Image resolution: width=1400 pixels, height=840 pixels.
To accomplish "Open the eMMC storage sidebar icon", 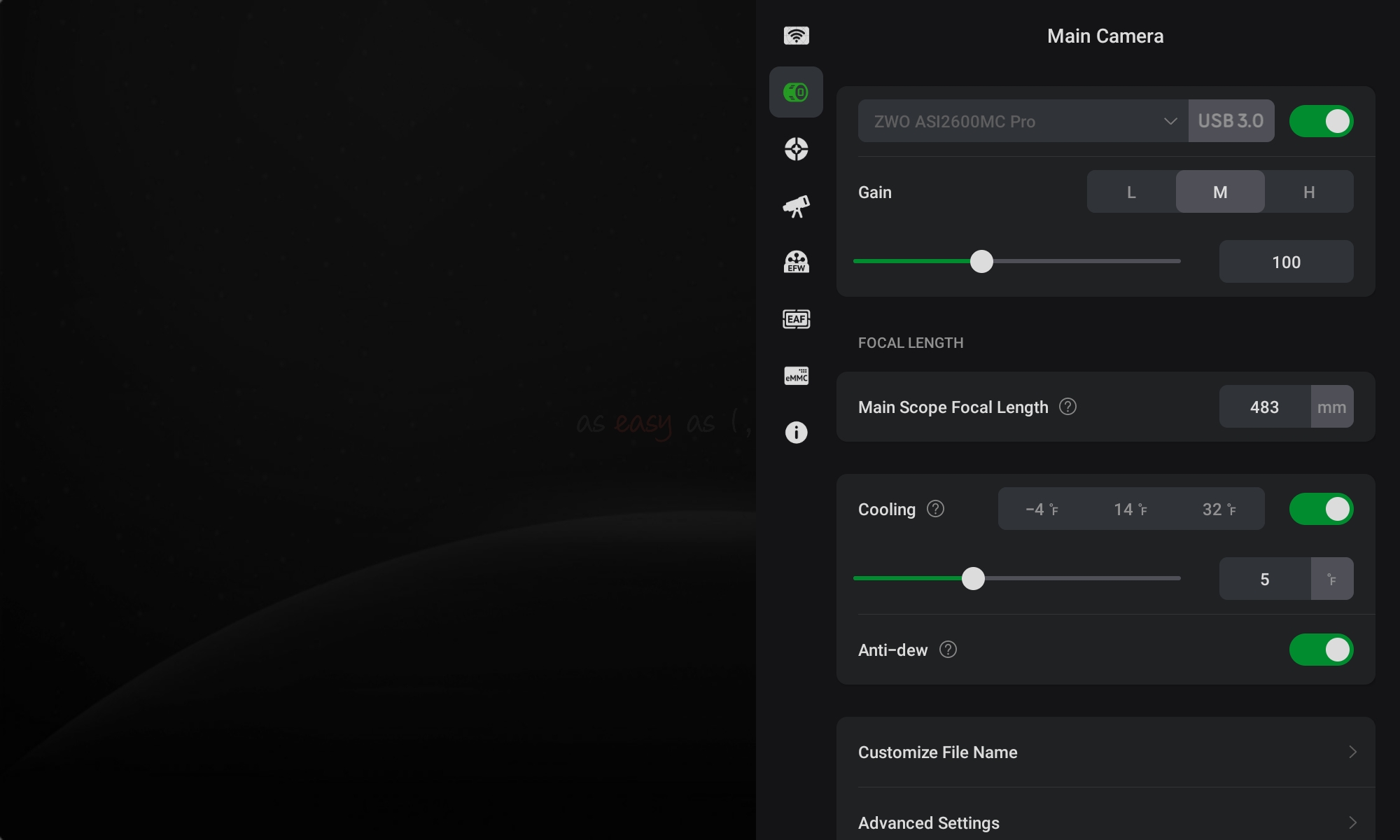I will click(x=796, y=376).
